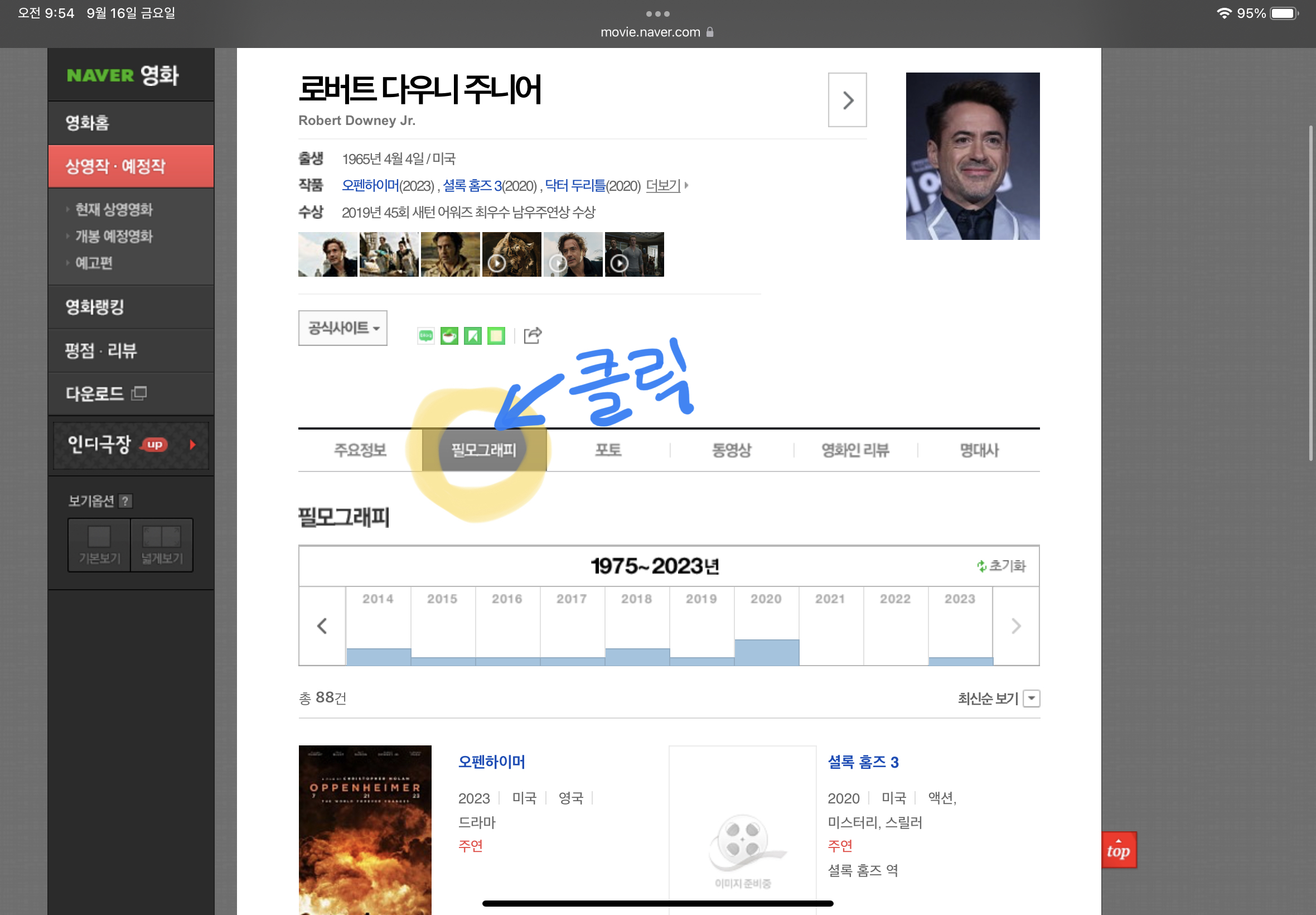Image resolution: width=1316 pixels, height=915 pixels.
Task: Open first photo thumbnail under the 수상 row
Action: click(x=328, y=254)
